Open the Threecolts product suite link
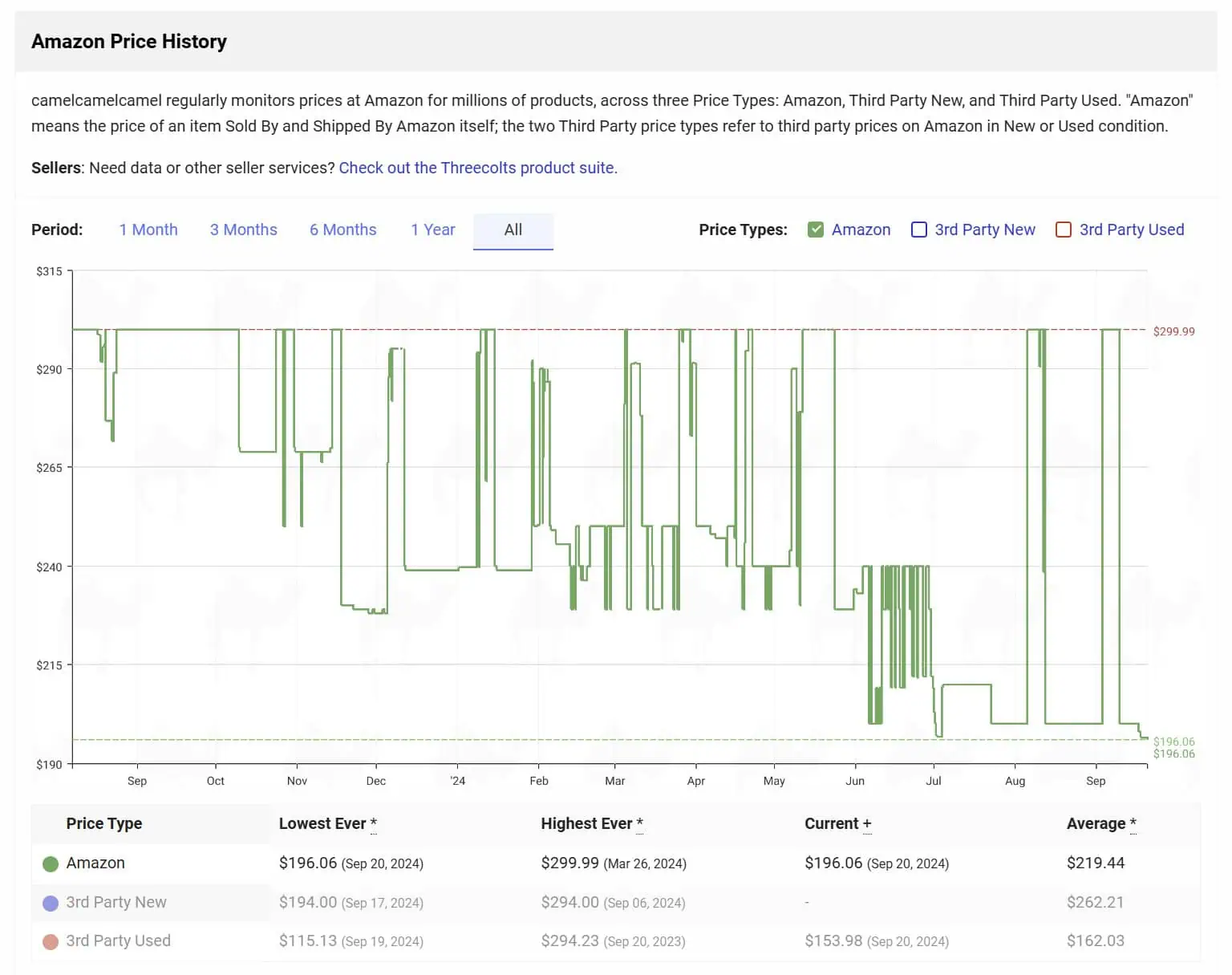 tap(478, 168)
